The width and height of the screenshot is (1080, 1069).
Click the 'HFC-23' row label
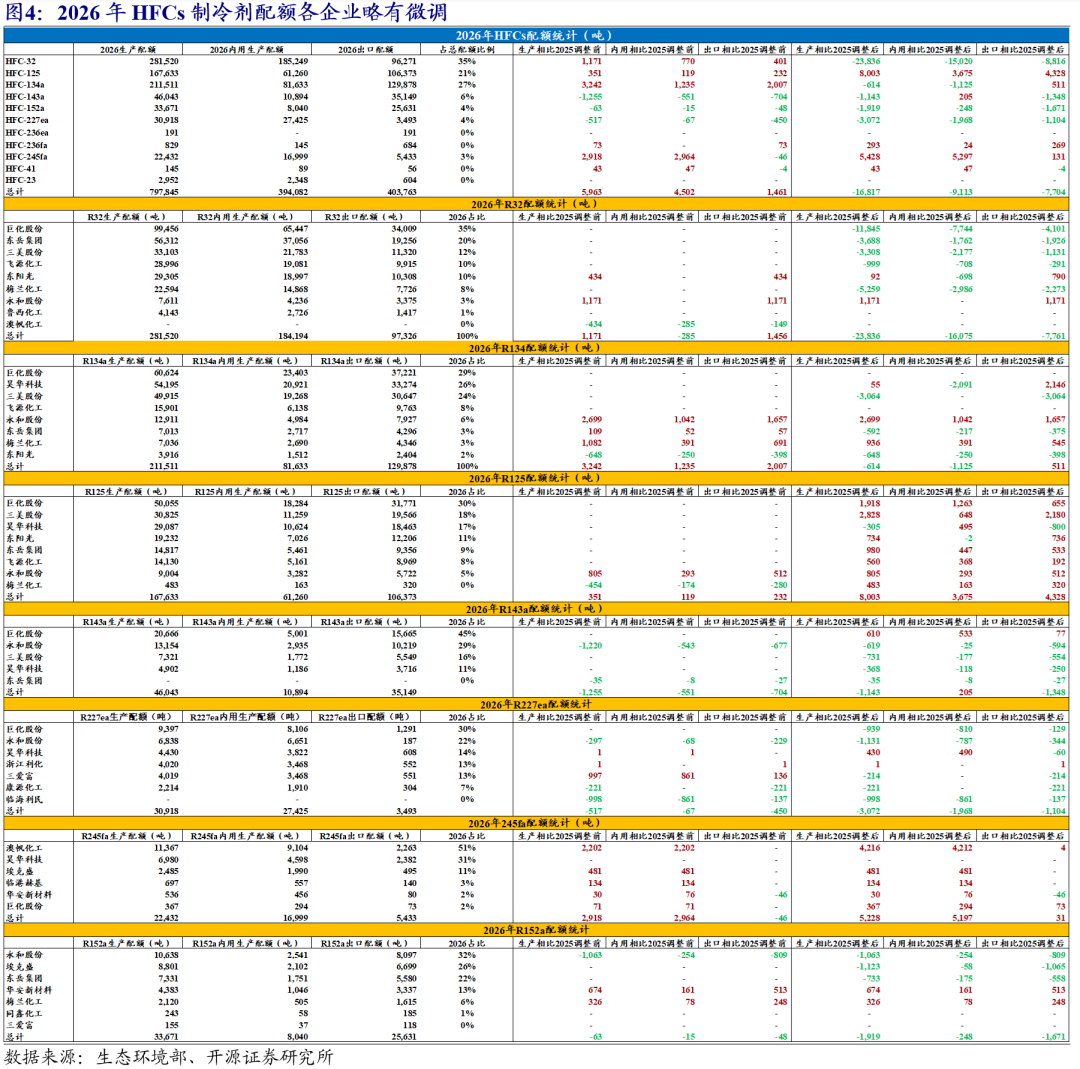tap(20, 180)
